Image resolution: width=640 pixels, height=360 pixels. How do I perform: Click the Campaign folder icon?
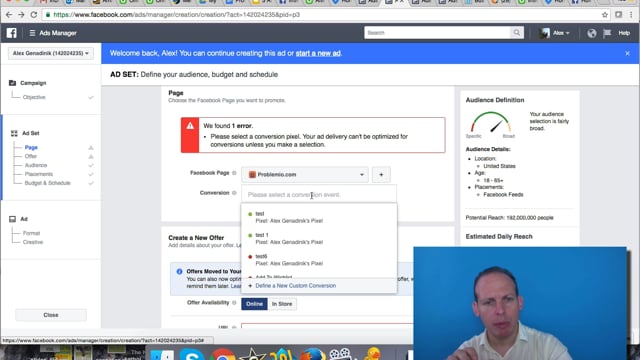coord(12,83)
